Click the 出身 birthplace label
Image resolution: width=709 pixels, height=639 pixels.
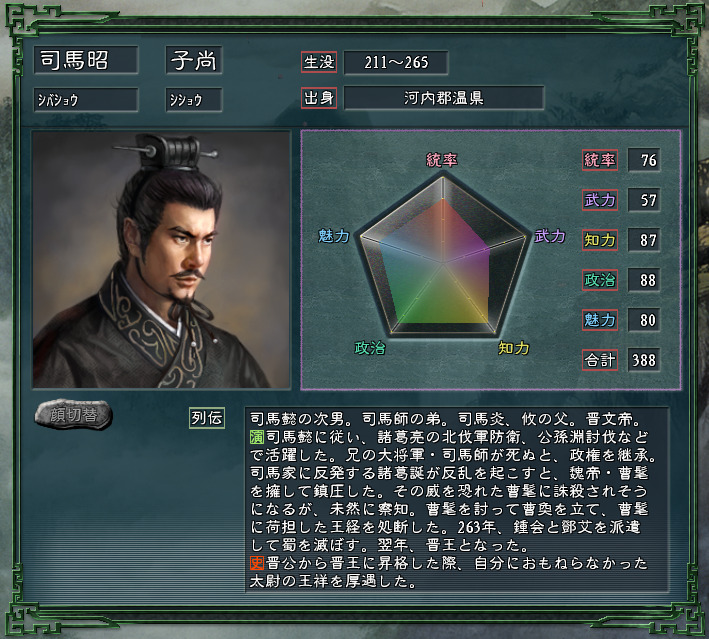tap(319, 98)
